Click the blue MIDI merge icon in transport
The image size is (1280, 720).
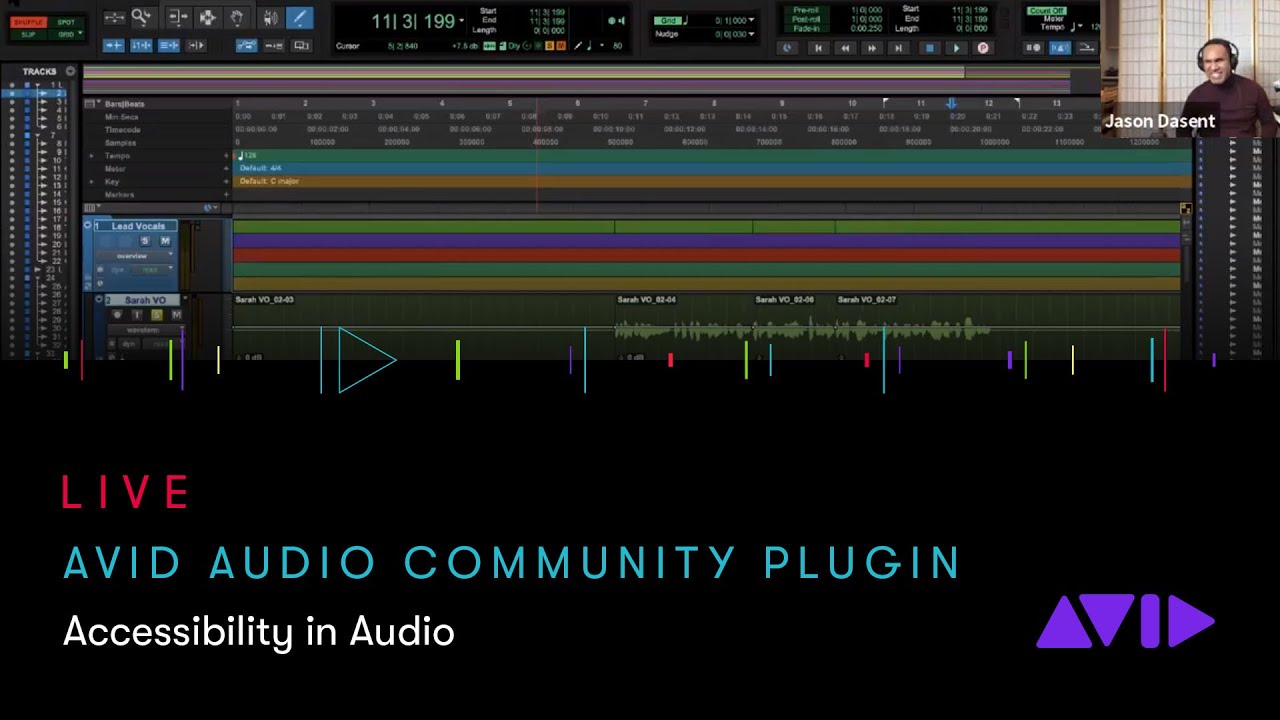[x=1060, y=48]
